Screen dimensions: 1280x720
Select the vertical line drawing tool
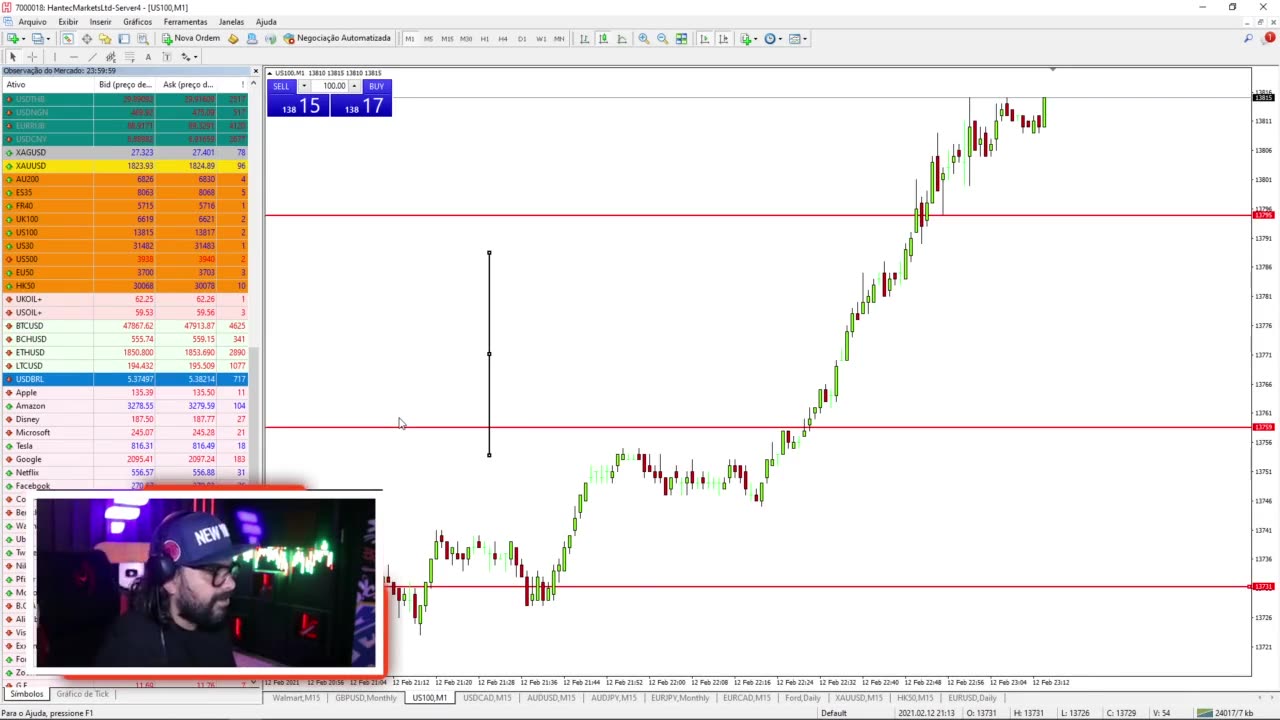pyautogui.click(x=55, y=57)
